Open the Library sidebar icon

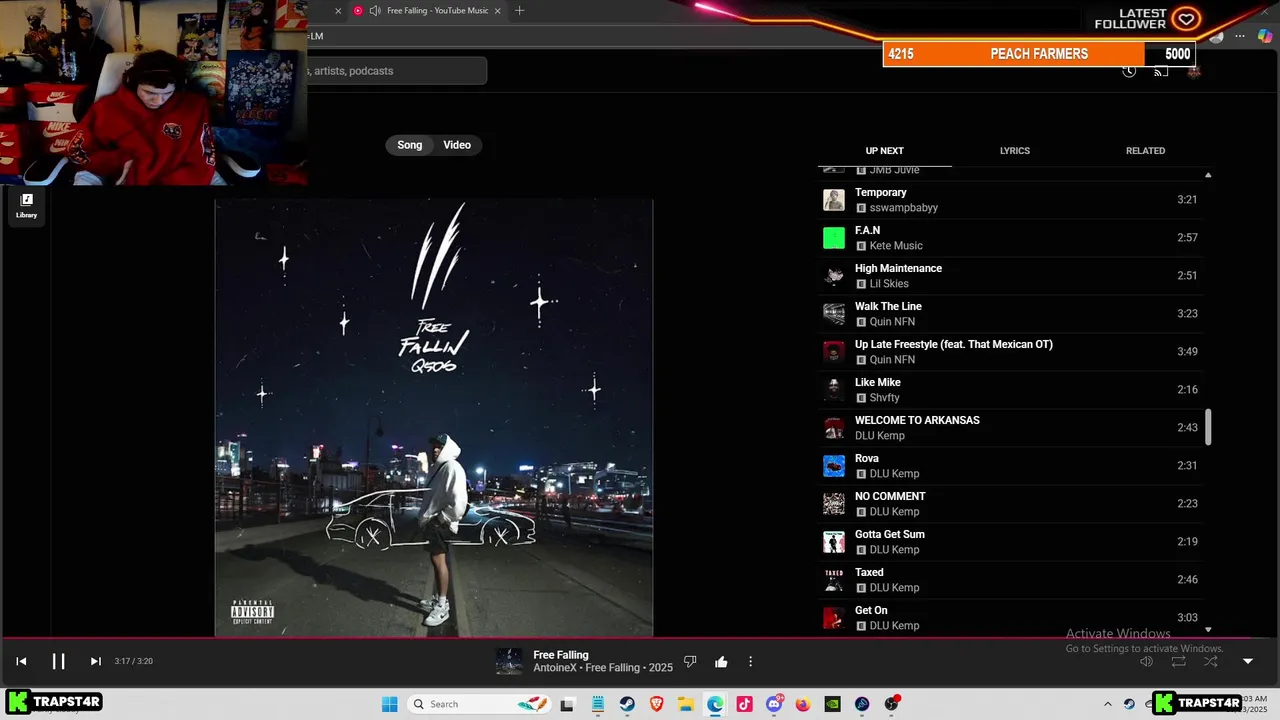[26, 205]
